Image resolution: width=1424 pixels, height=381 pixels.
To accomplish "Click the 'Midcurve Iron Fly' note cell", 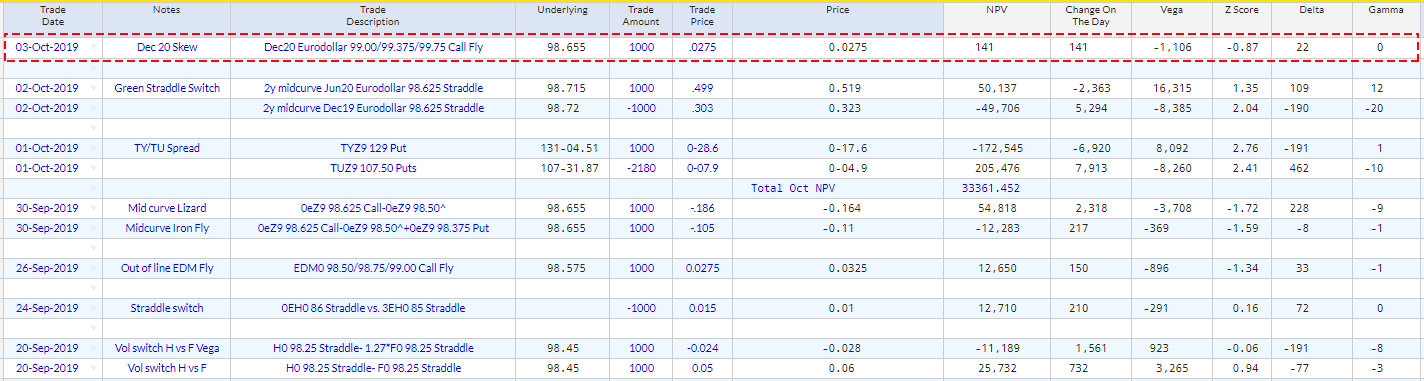I will pos(167,228).
